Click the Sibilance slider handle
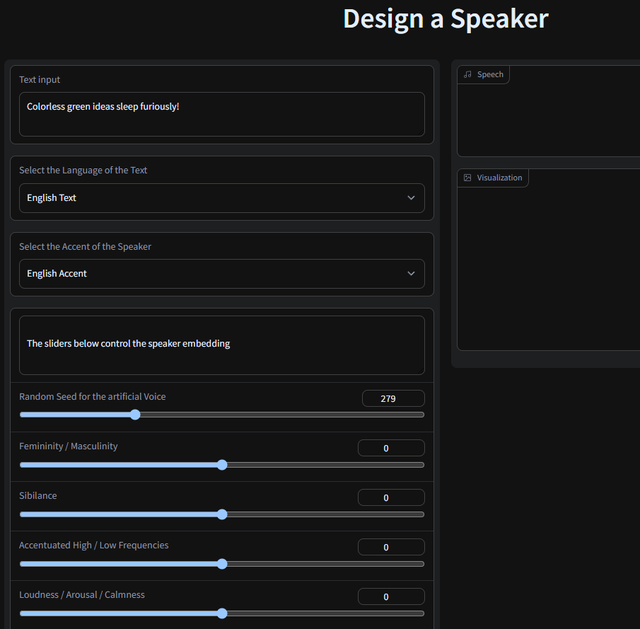This screenshot has width=640, height=629. pyautogui.click(x=222, y=514)
